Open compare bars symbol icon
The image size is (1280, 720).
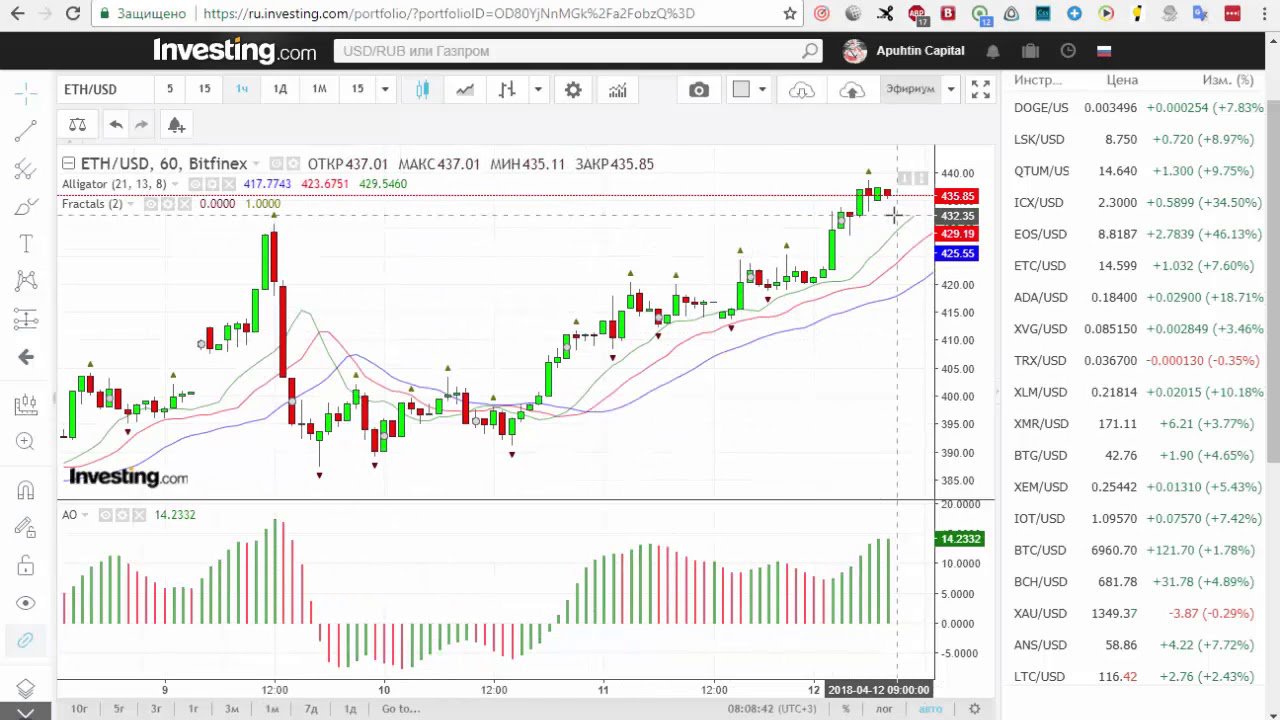click(x=507, y=89)
